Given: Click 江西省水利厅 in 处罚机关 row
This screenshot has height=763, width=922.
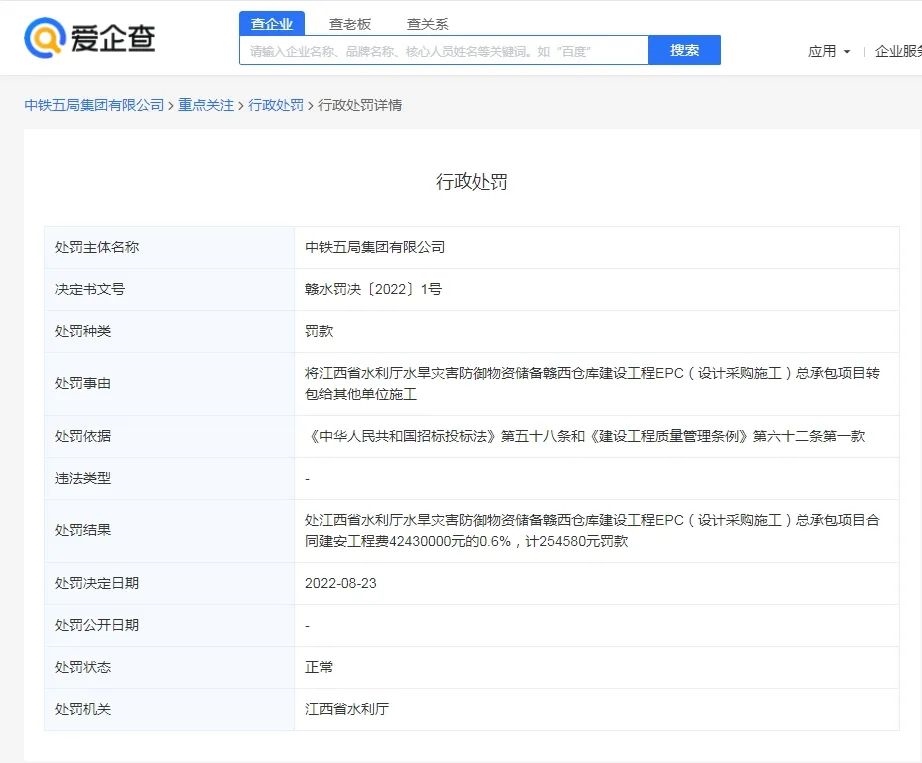Looking at the screenshot, I should [x=347, y=709].
